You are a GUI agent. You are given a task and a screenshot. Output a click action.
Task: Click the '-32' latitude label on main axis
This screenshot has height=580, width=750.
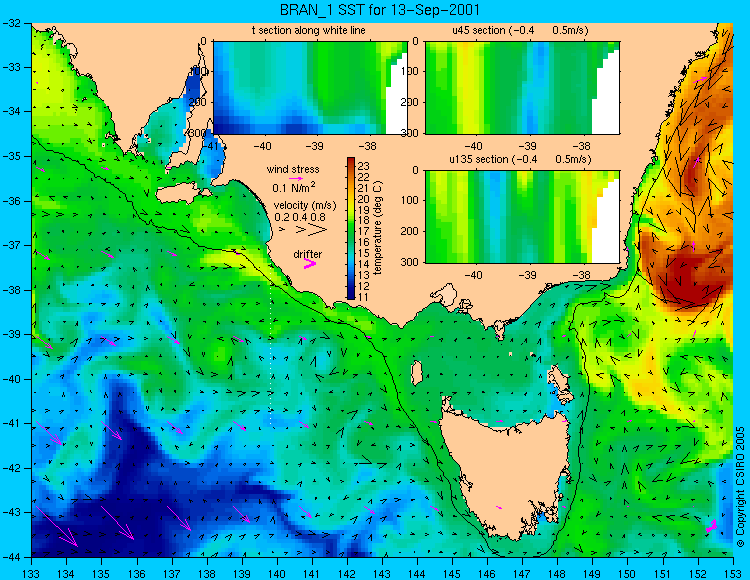(11, 23)
